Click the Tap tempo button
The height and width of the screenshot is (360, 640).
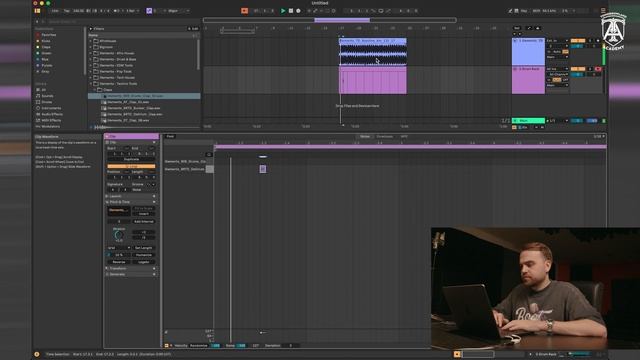pyautogui.click(x=67, y=11)
